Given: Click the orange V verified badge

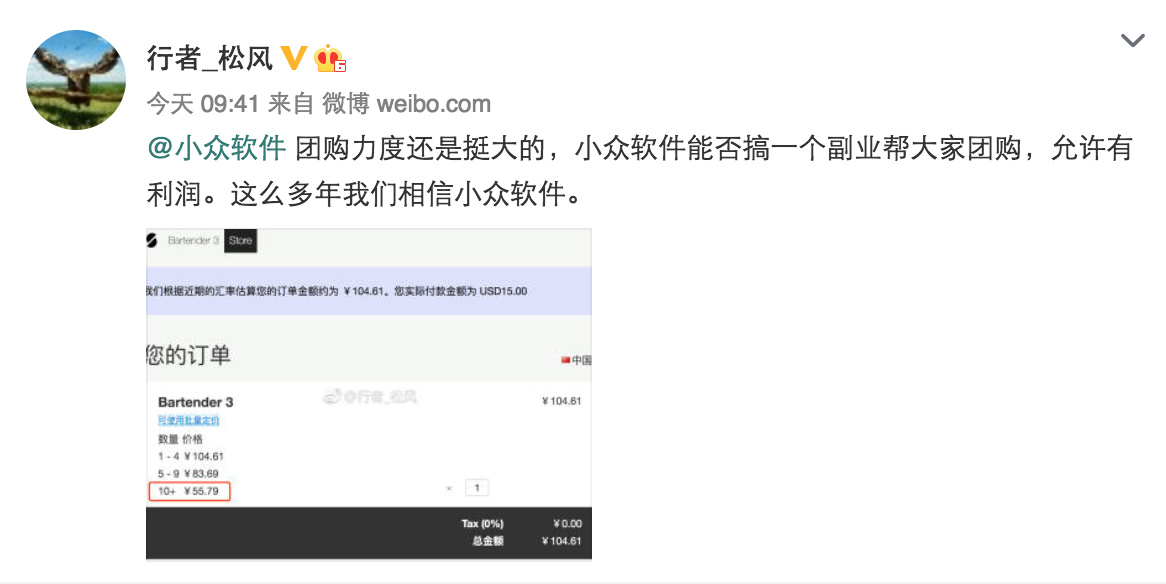Looking at the screenshot, I should click(293, 58).
